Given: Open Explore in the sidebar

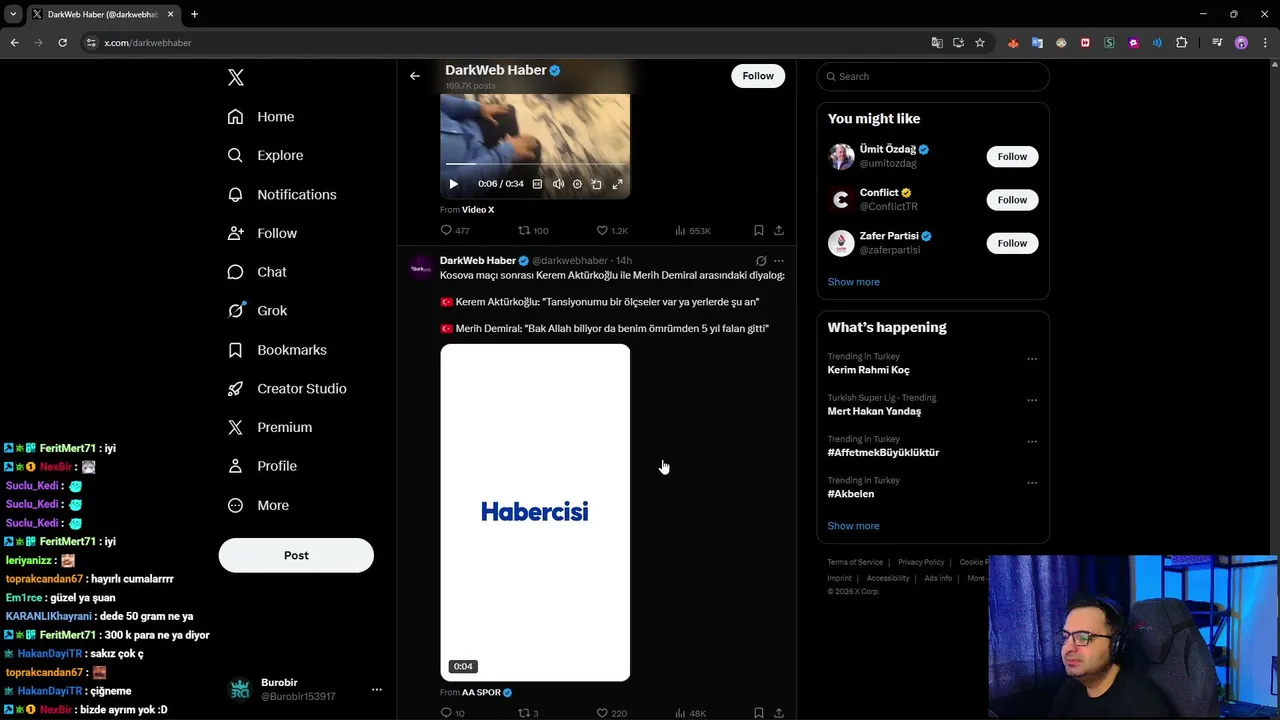Looking at the screenshot, I should (x=265, y=155).
